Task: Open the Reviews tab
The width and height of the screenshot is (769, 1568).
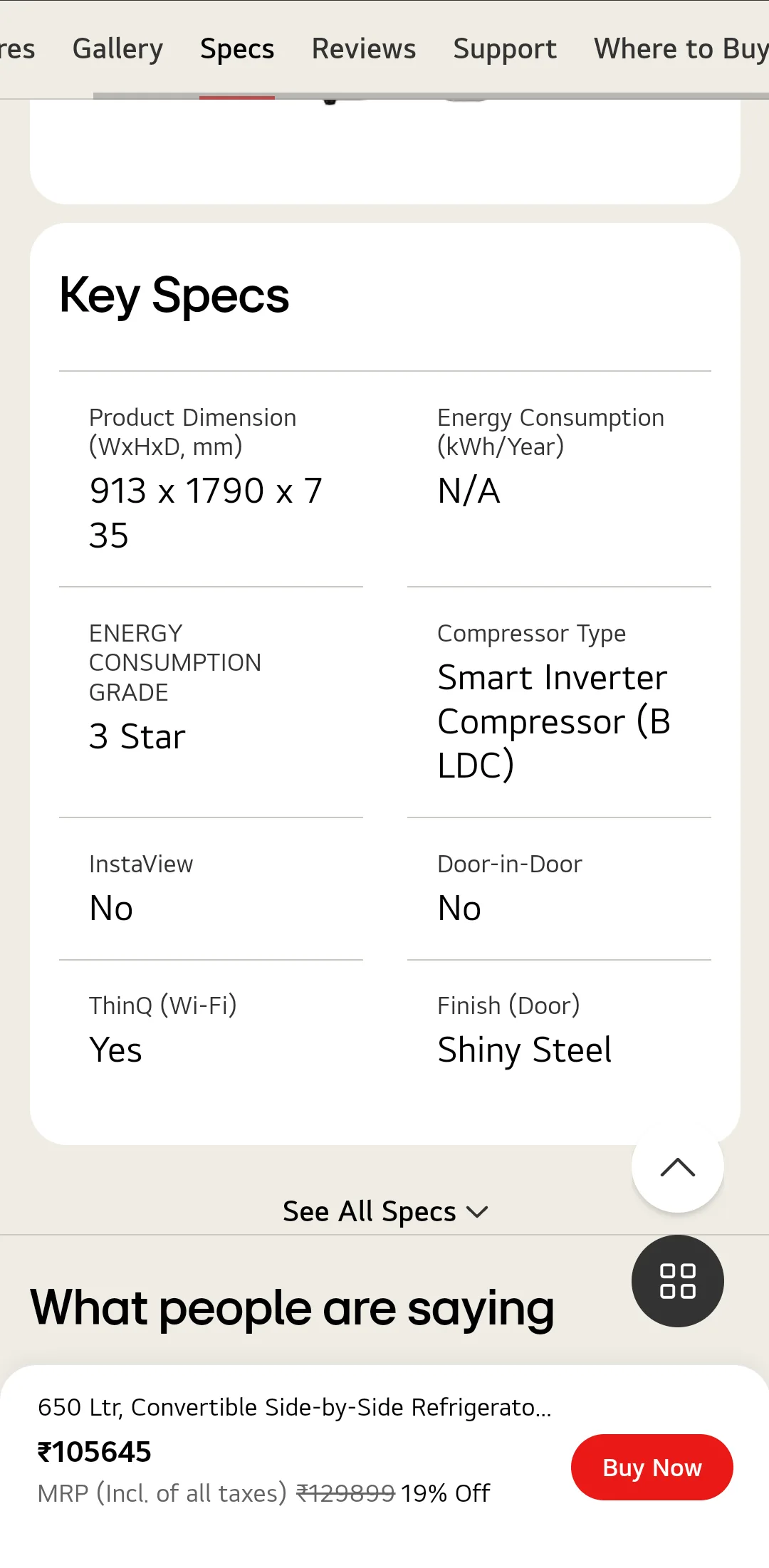Action: coord(364,49)
